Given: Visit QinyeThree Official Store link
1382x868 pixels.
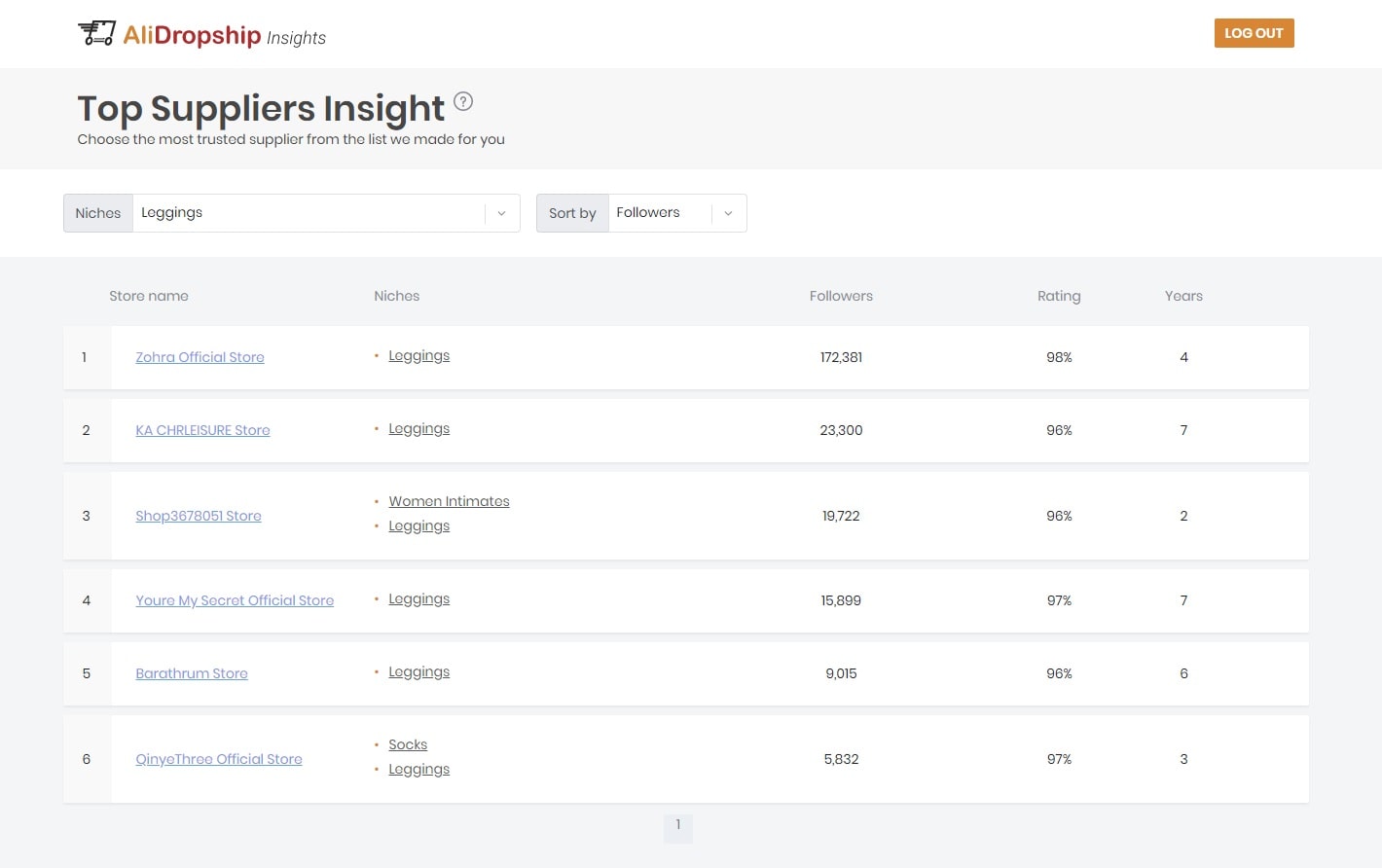Looking at the screenshot, I should coord(219,759).
